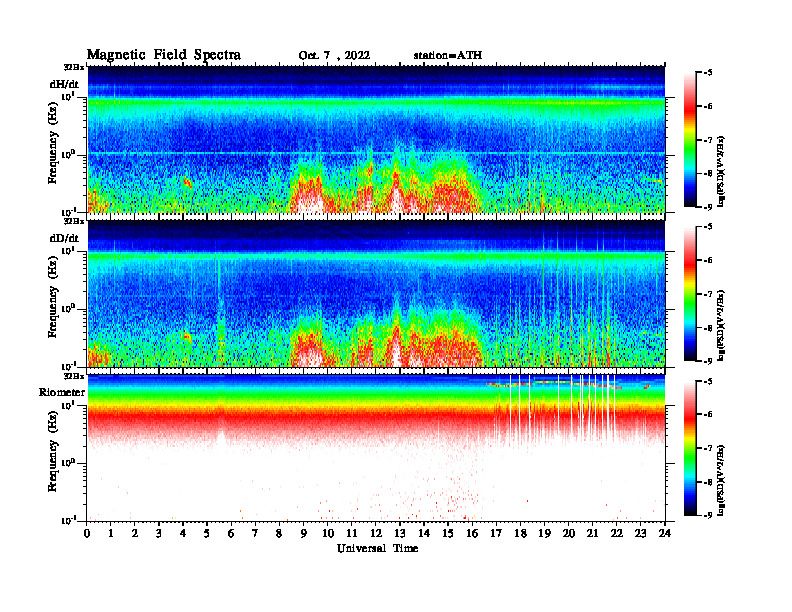Click the '17' hour tick label
The width and height of the screenshot is (792, 612).
tap(497, 534)
